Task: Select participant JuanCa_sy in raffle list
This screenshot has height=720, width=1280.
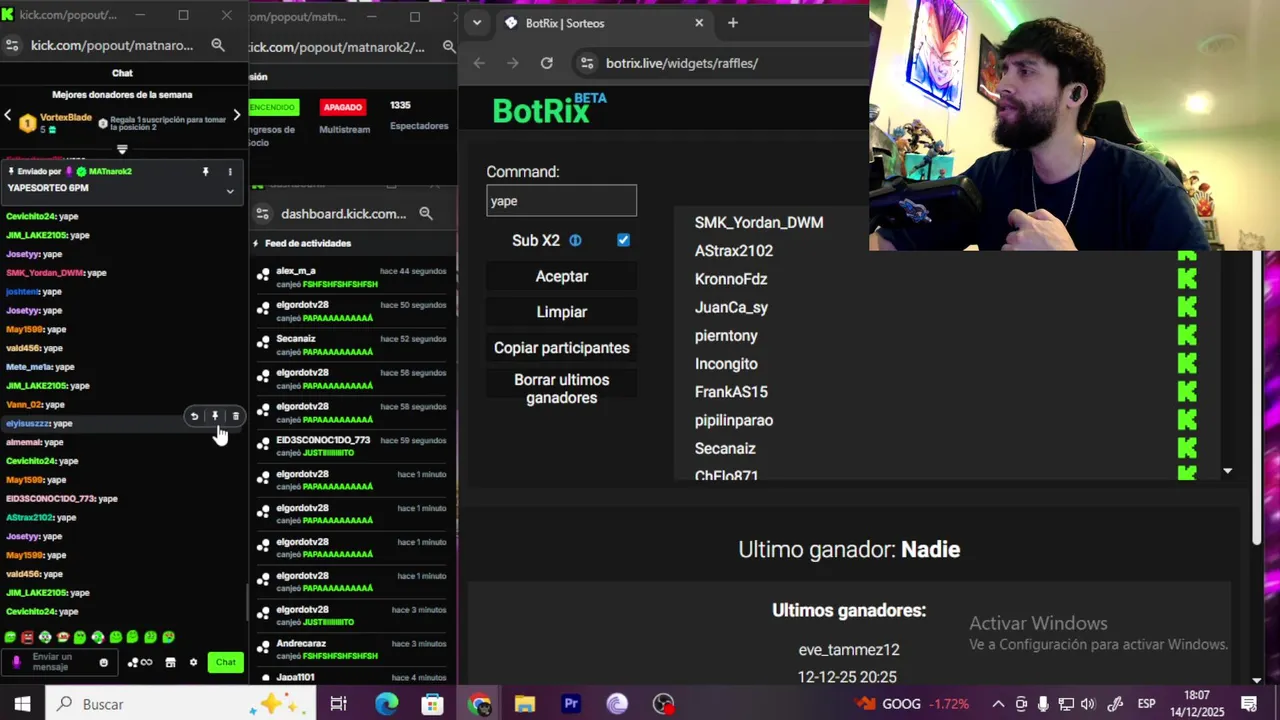Action: pos(731,307)
